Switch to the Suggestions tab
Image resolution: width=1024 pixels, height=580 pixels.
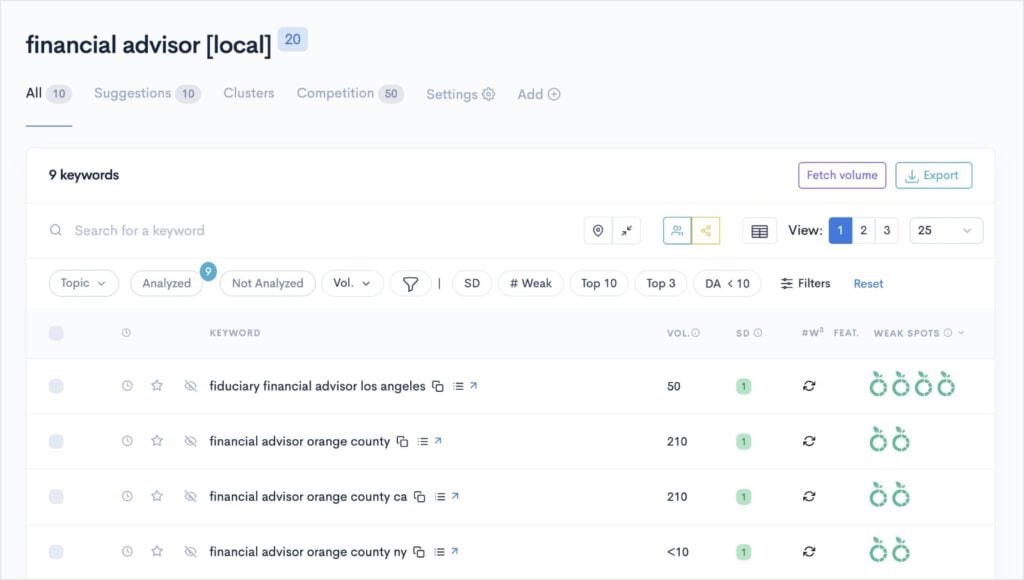coord(133,93)
